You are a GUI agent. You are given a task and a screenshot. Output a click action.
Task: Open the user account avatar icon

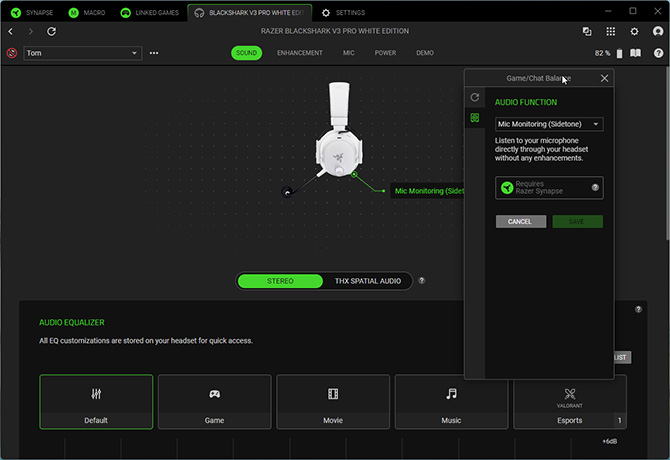pos(658,31)
